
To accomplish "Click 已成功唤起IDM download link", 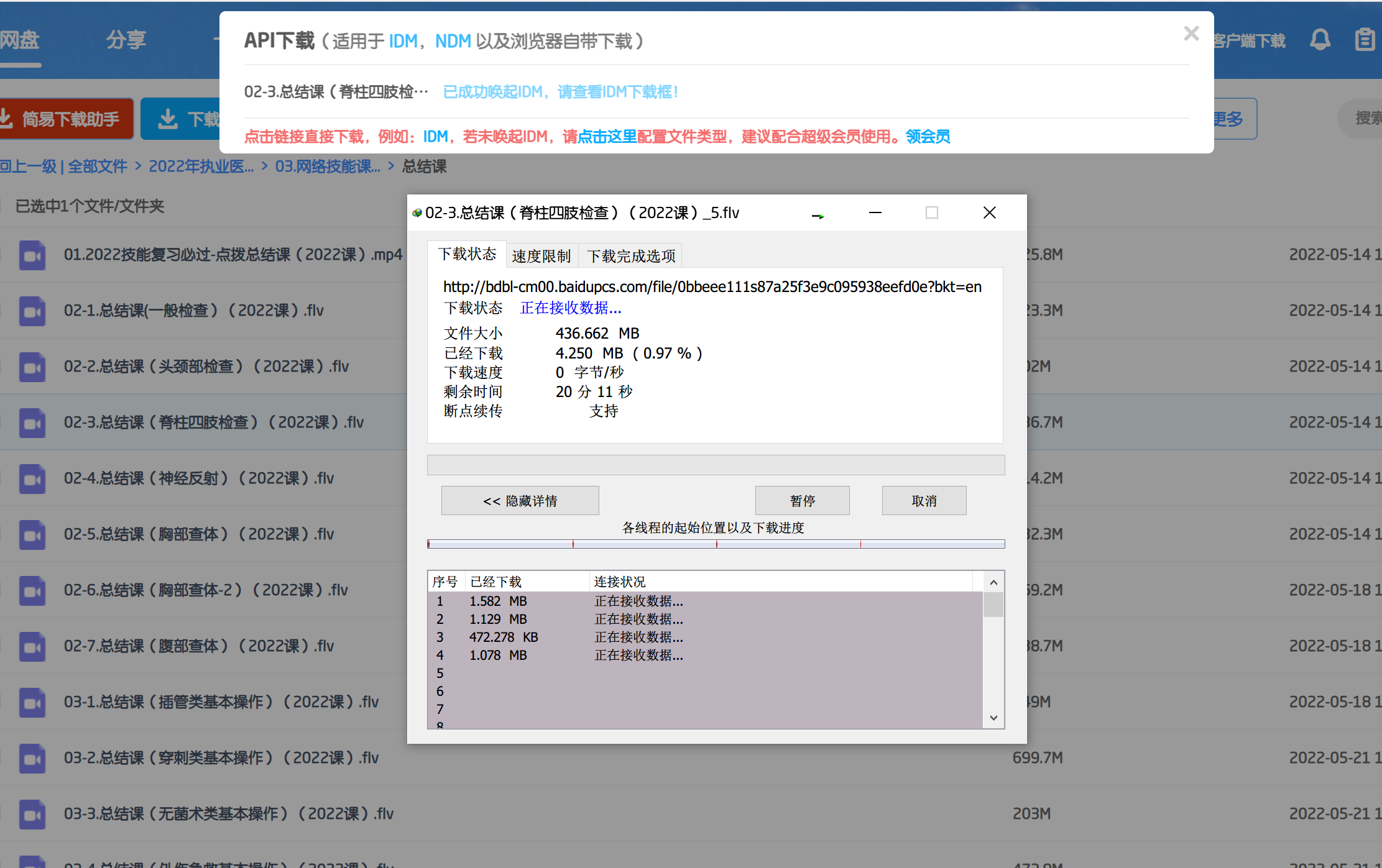I will (561, 92).
